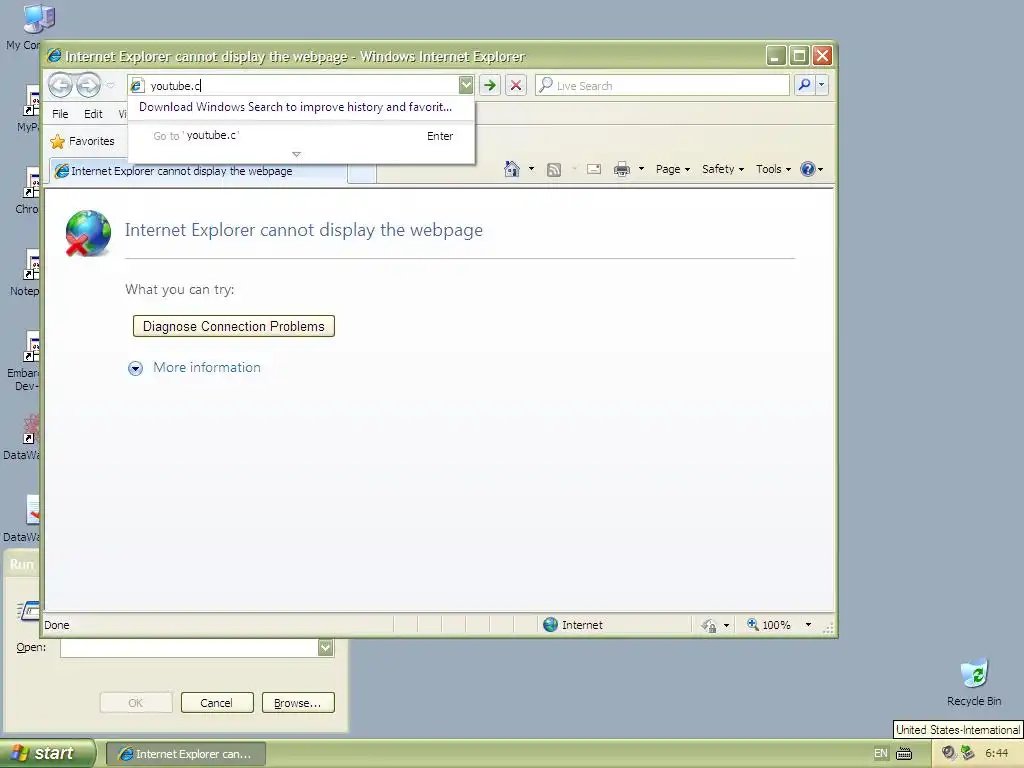The height and width of the screenshot is (768, 1024).
Task: Expand the address bar autocomplete dropdown
Action: point(466,85)
